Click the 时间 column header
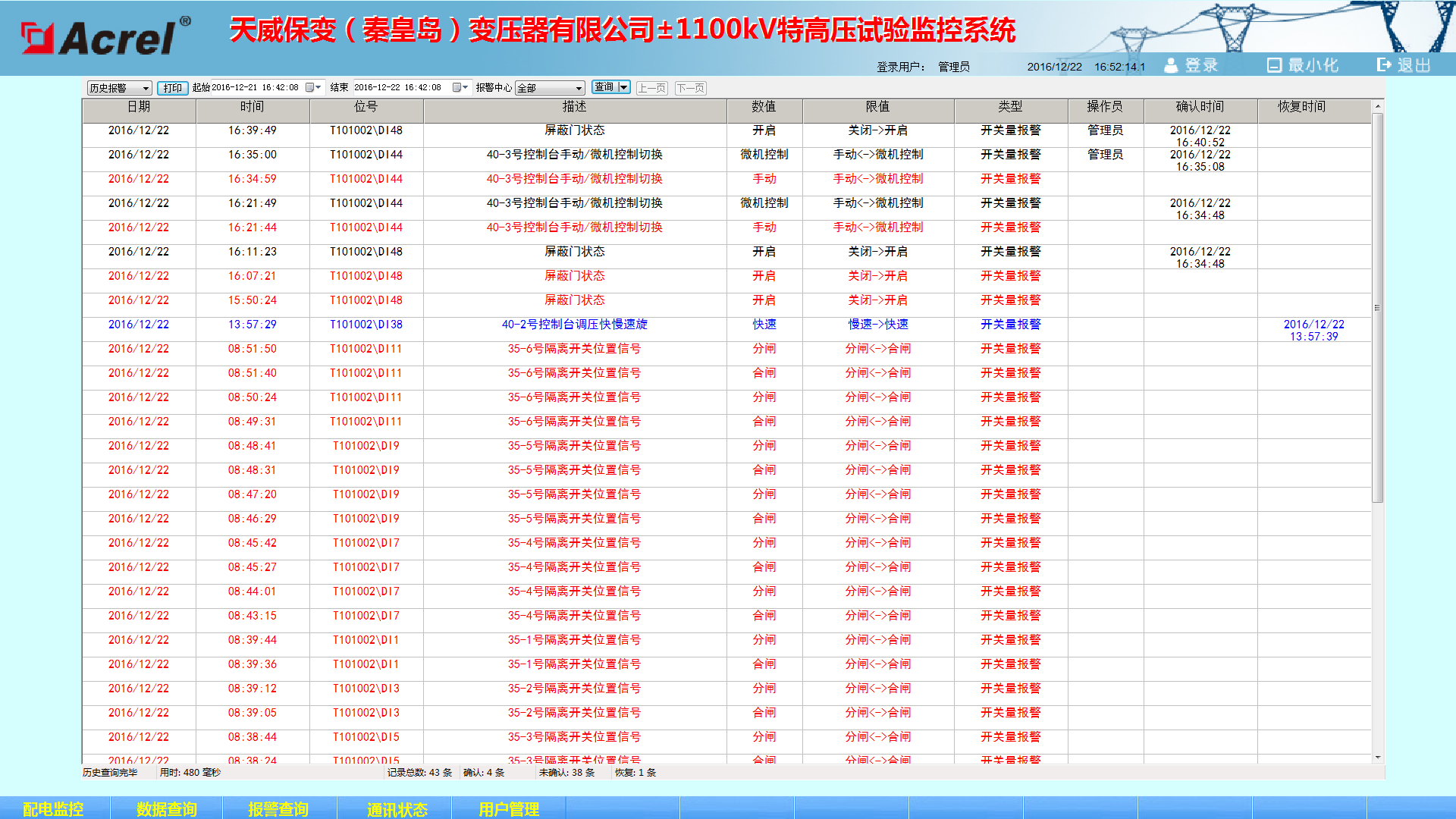The image size is (1456, 819). [253, 107]
